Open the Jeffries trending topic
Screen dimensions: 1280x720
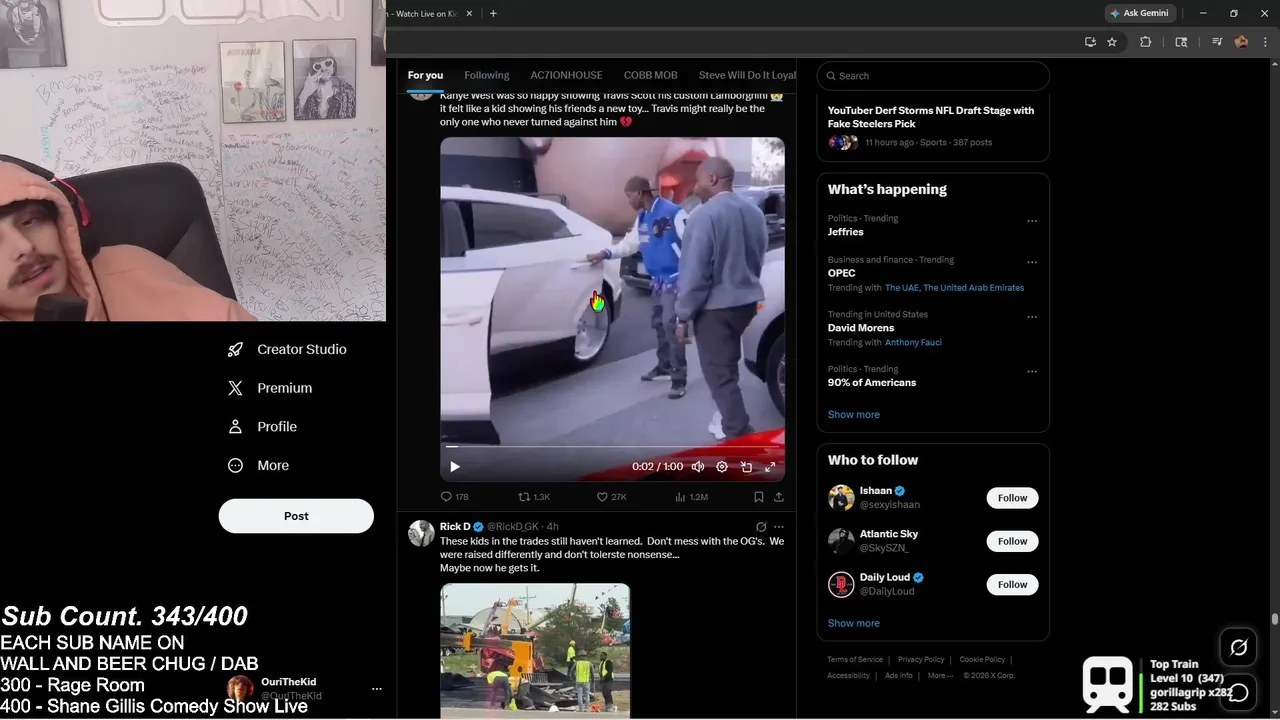[845, 232]
